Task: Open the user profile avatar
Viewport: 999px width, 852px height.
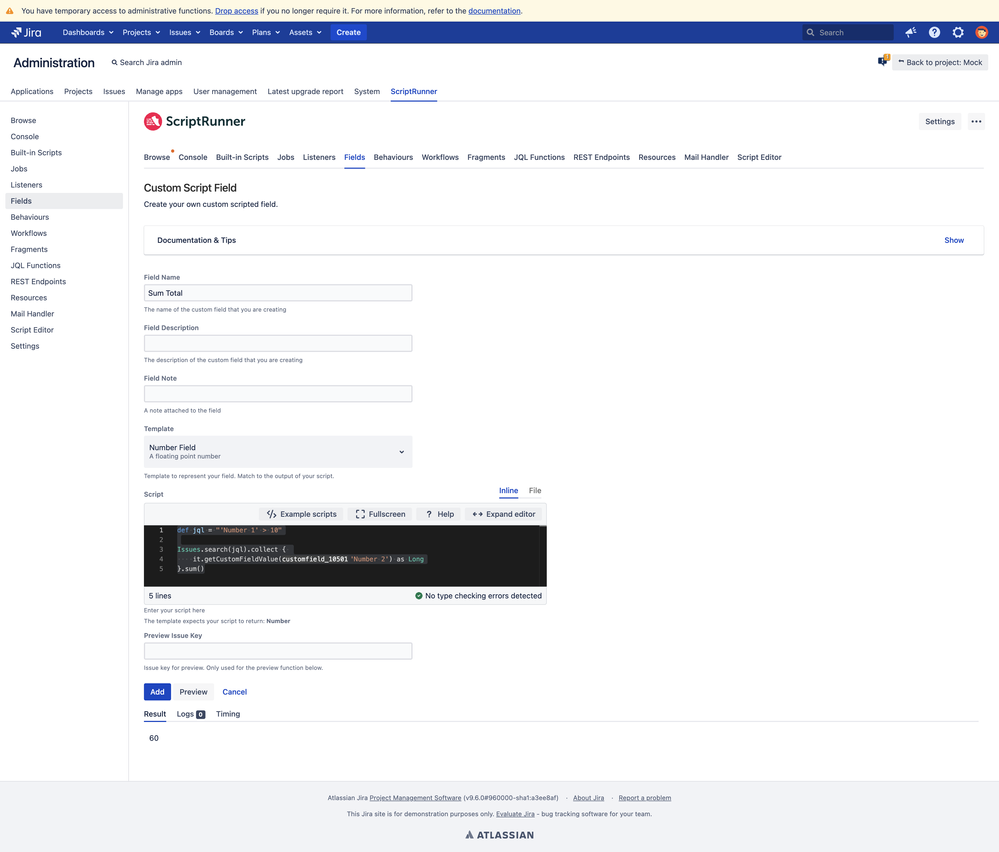Action: (x=981, y=32)
